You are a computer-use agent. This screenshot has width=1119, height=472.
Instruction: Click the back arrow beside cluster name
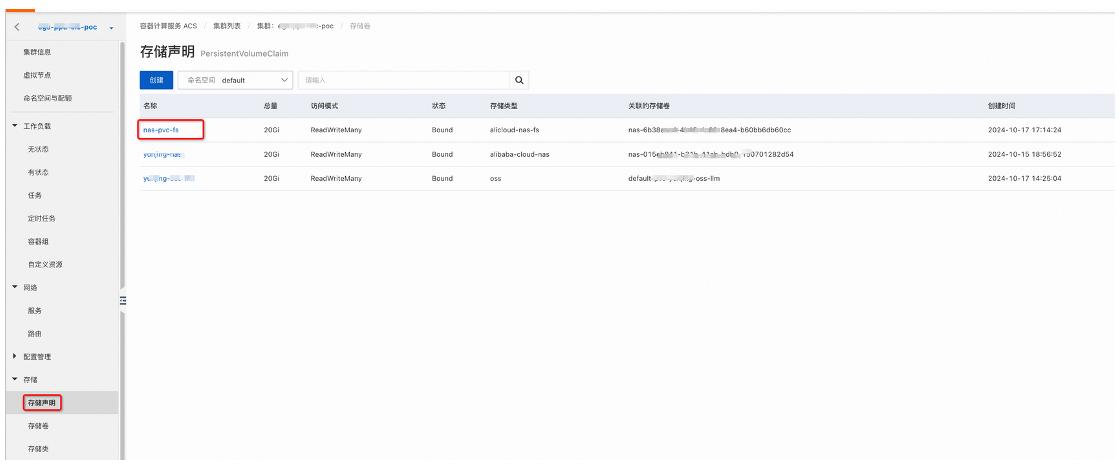17,27
